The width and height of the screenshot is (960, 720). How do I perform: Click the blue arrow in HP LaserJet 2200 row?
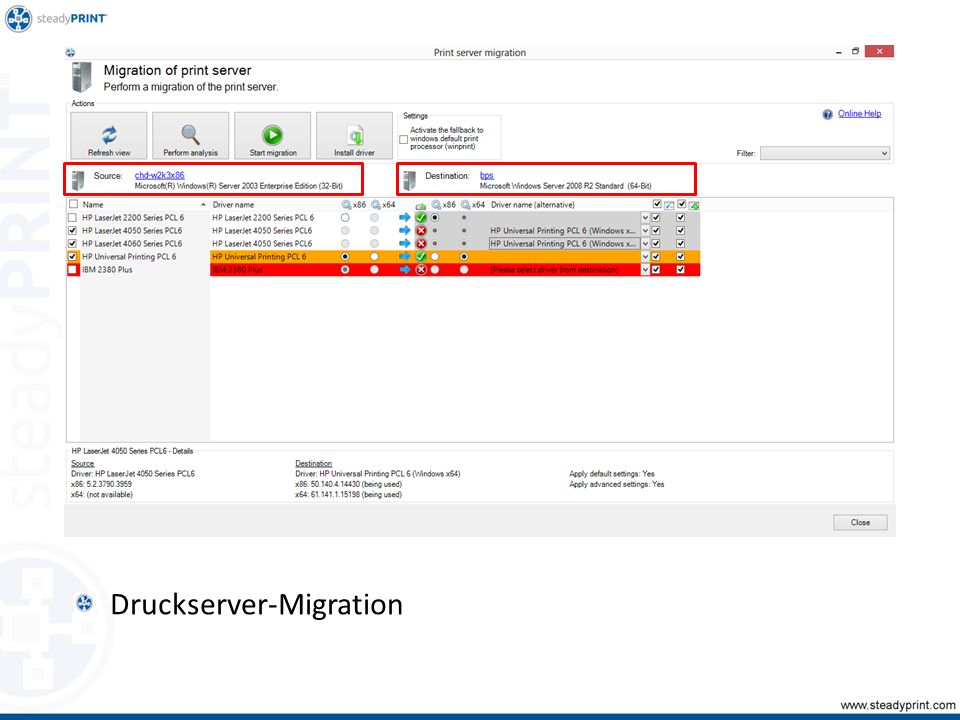coord(405,217)
